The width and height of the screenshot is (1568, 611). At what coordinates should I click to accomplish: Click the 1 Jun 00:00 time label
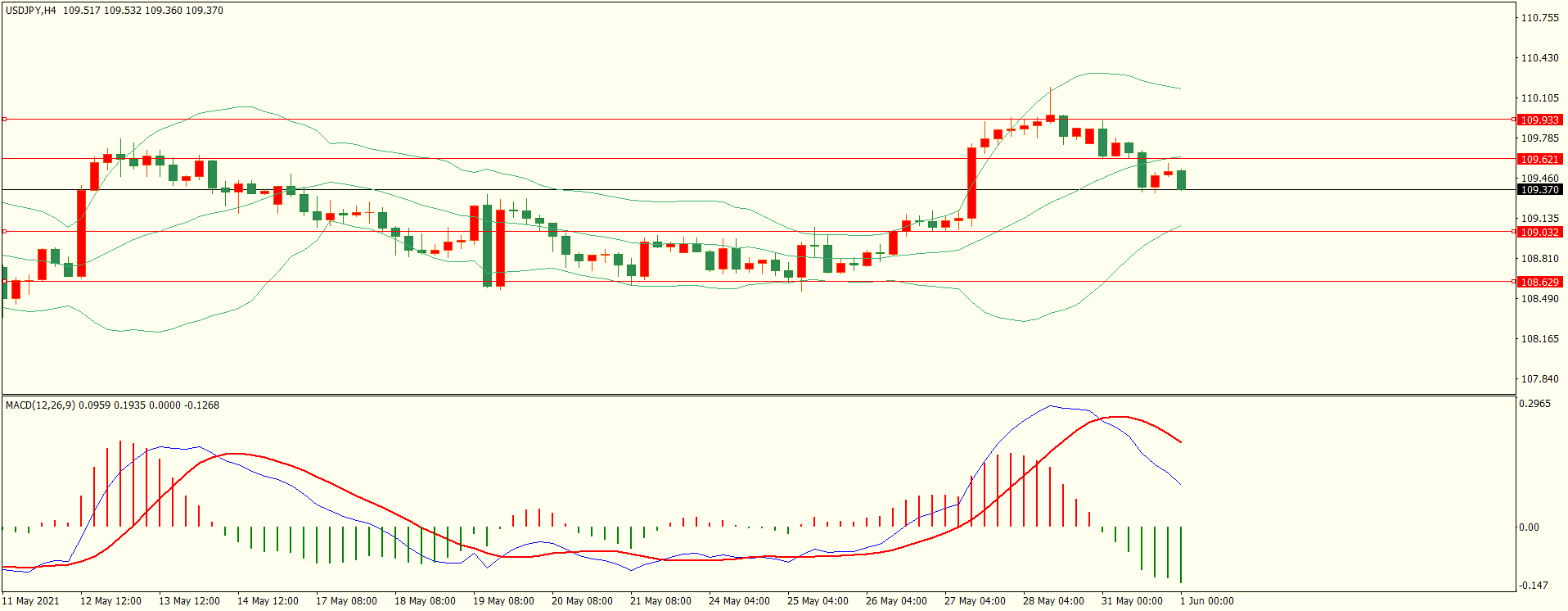[x=1206, y=600]
